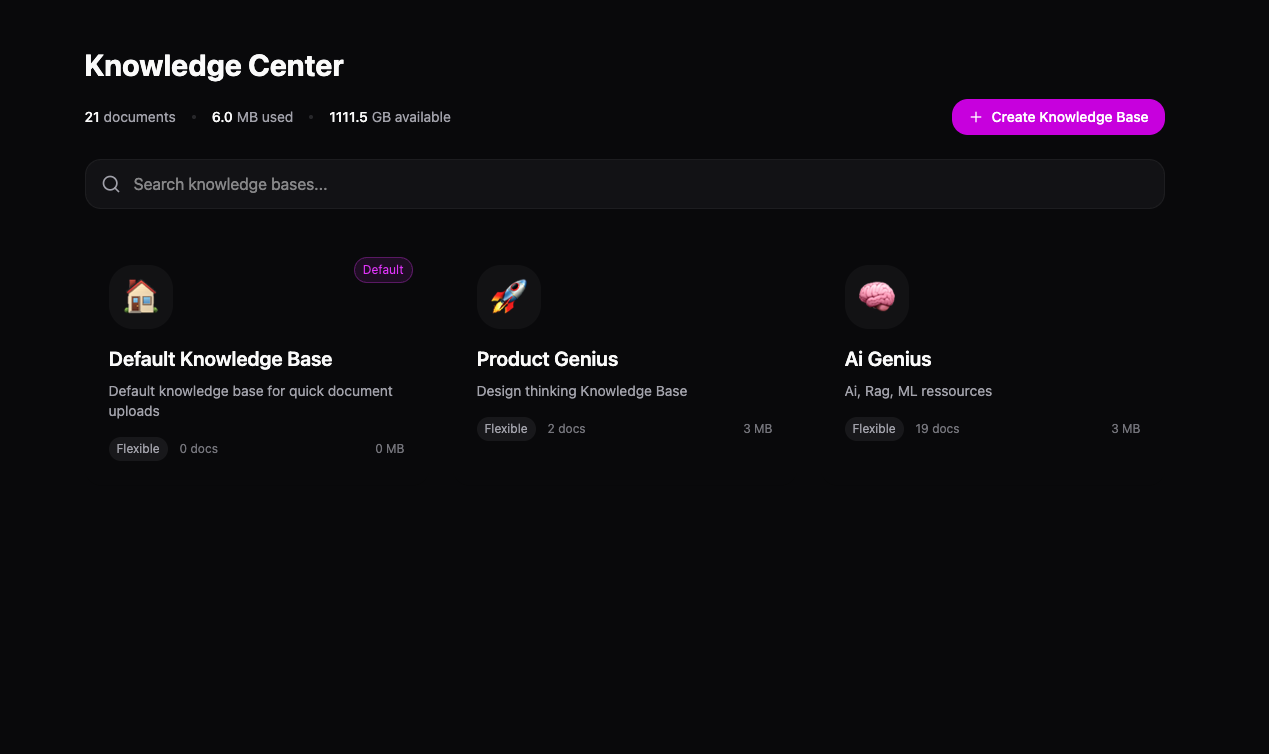This screenshot has width=1269, height=754.
Task: Click the 1111.5 GB available statistic
Action: (390, 117)
